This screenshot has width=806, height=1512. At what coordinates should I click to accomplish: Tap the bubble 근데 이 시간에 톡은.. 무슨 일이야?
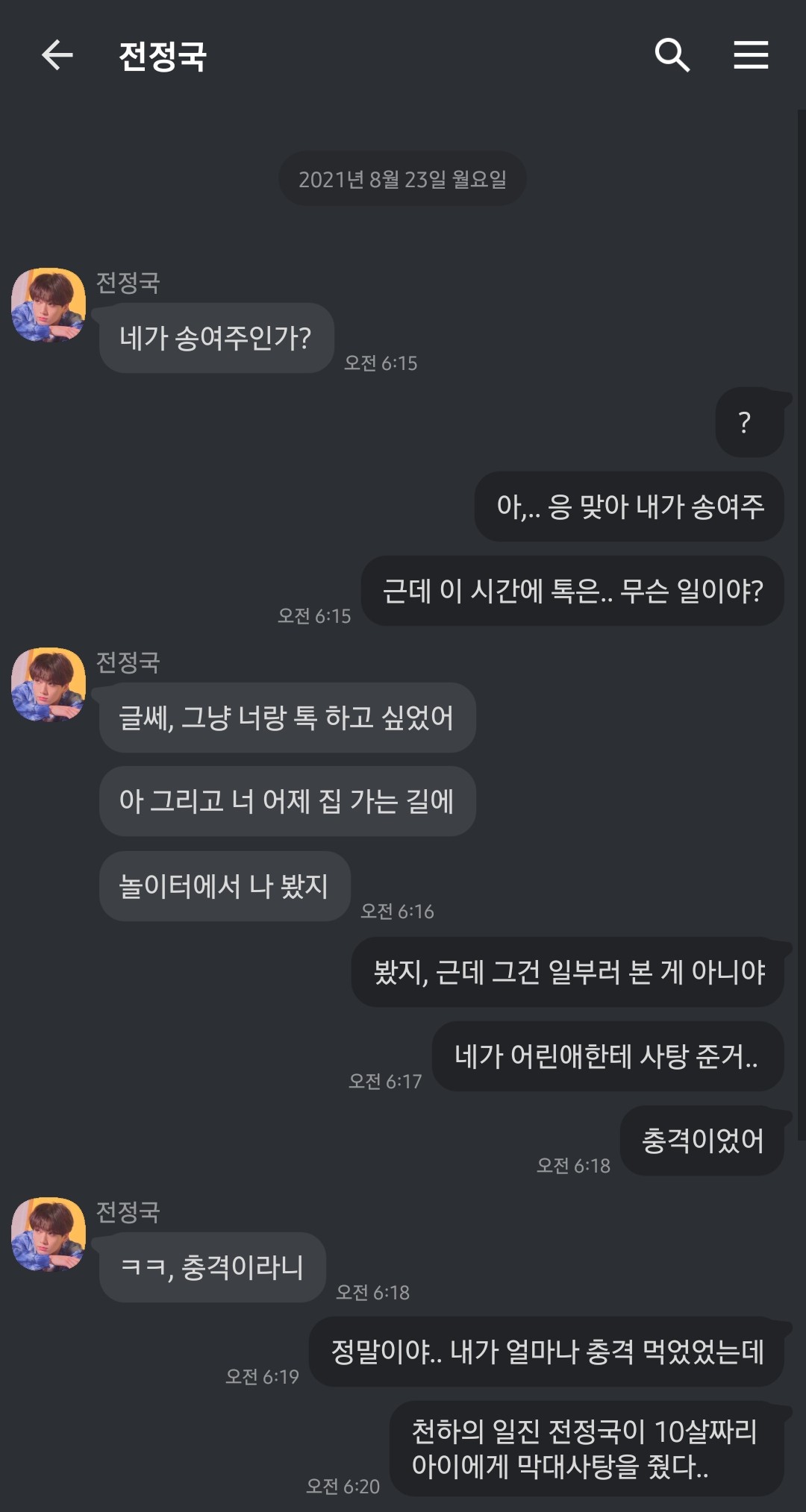[x=572, y=591]
